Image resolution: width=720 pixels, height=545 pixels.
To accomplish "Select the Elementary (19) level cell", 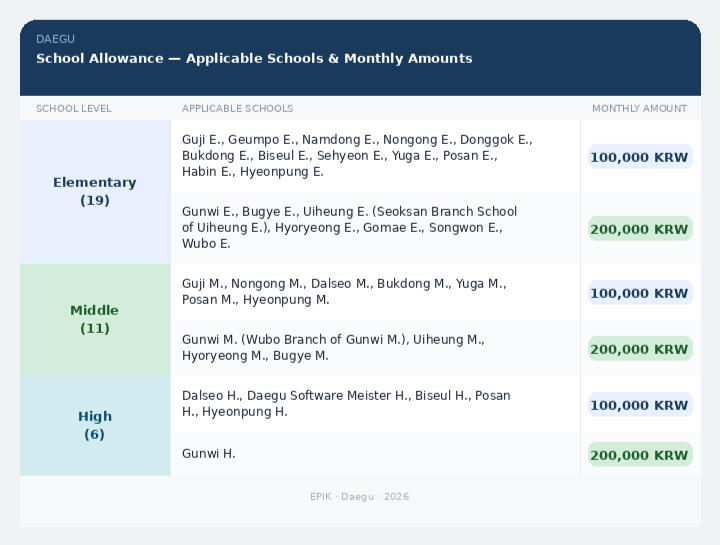I will pos(95,191).
